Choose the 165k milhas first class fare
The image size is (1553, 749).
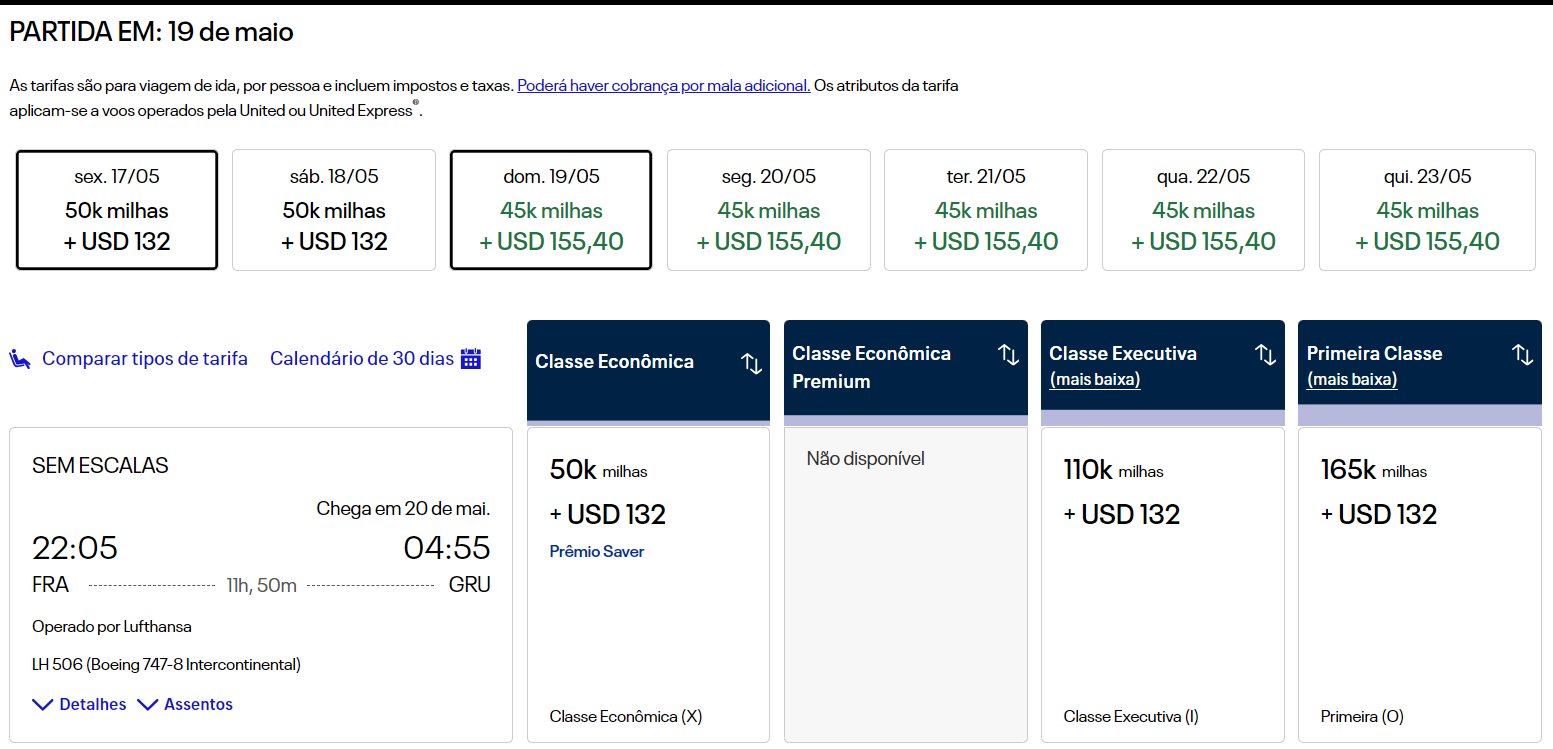(1419, 585)
